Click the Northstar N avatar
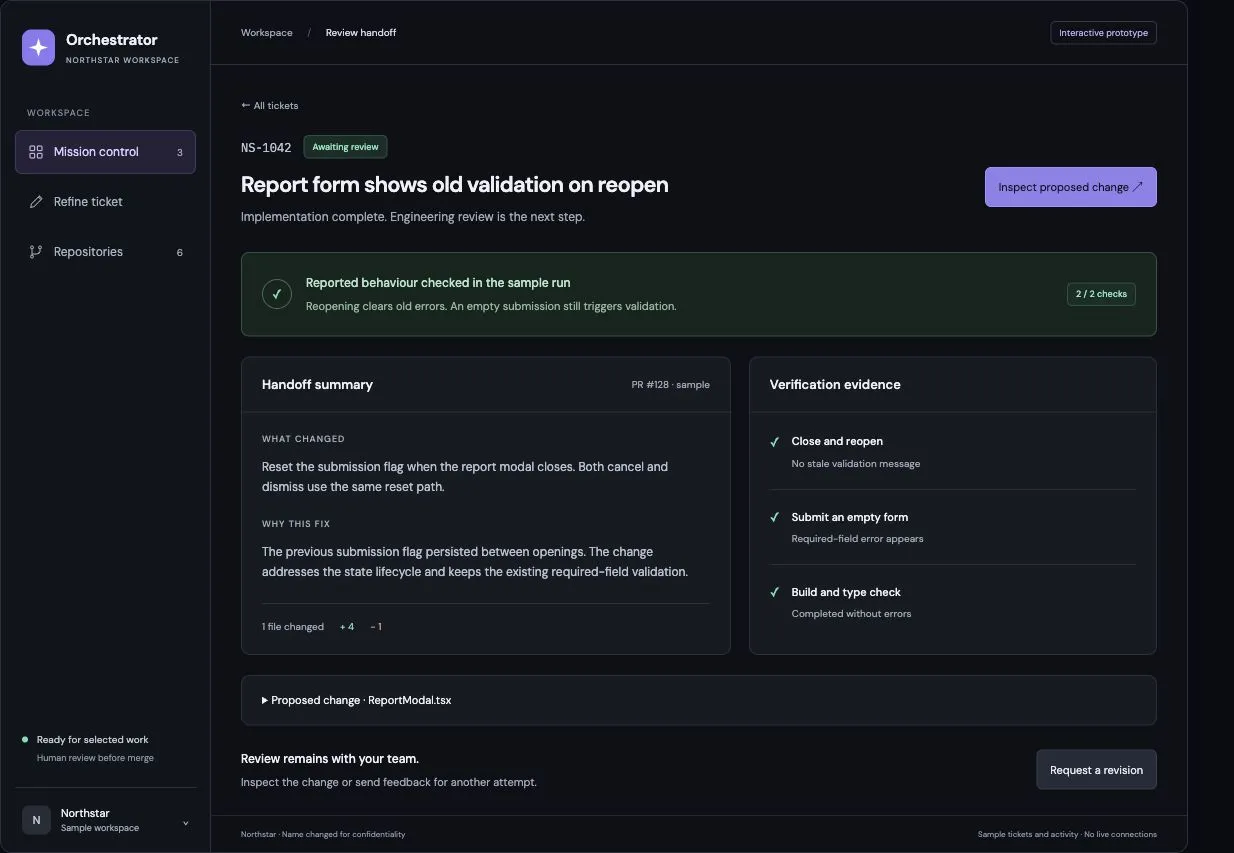1234x853 pixels. click(36, 820)
